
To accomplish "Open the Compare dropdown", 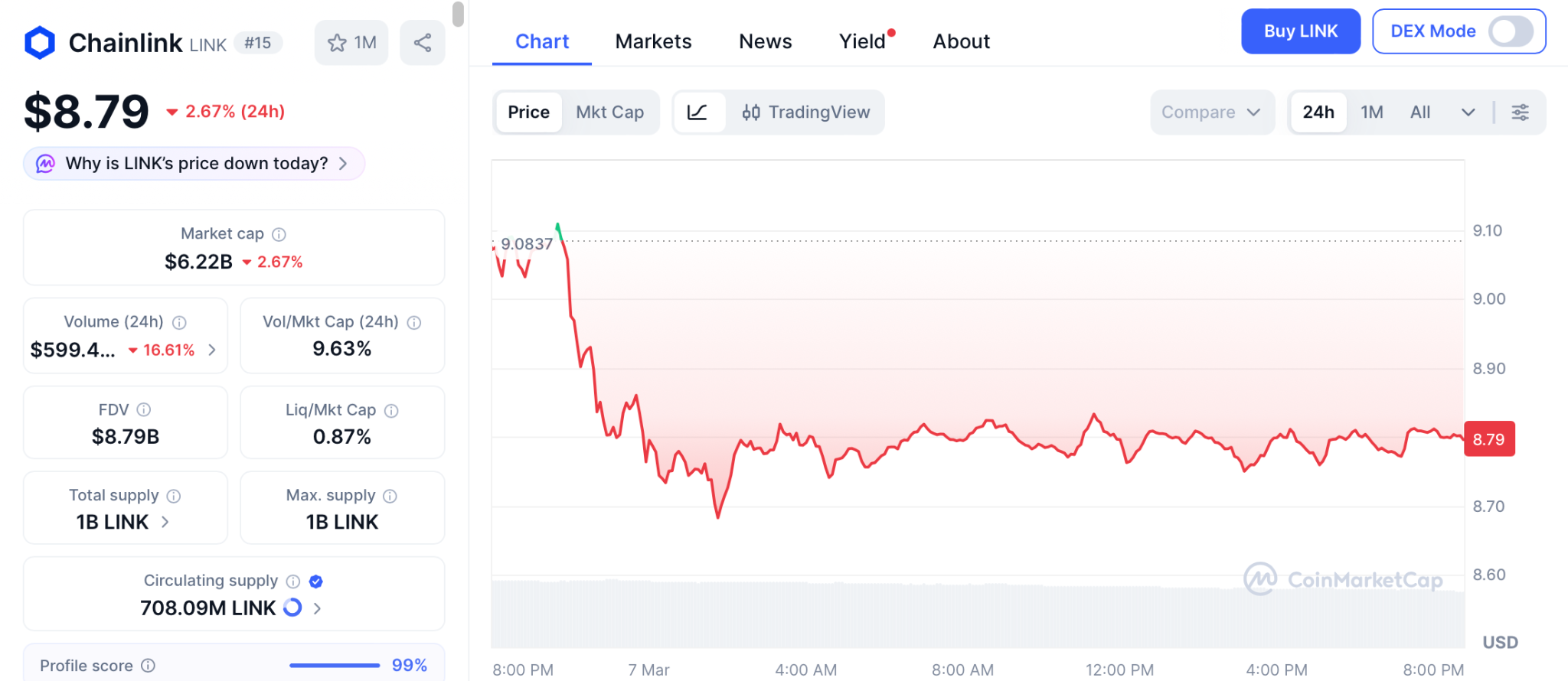I will [x=1211, y=112].
